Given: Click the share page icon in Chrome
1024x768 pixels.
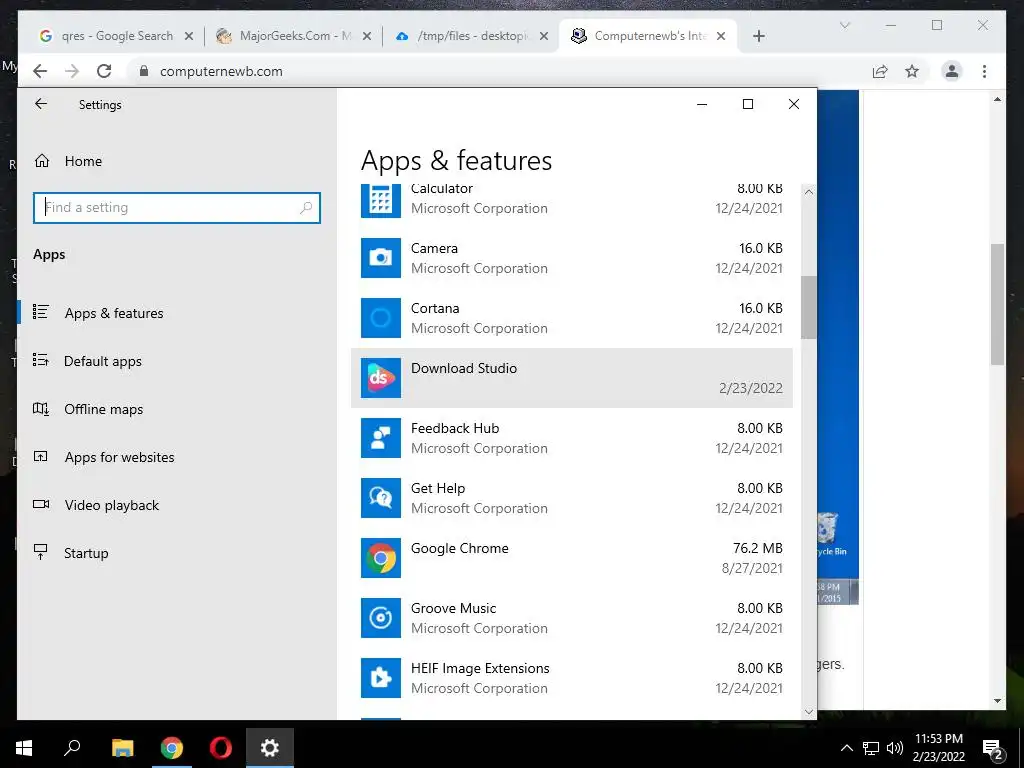Looking at the screenshot, I should click(x=880, y=71).
